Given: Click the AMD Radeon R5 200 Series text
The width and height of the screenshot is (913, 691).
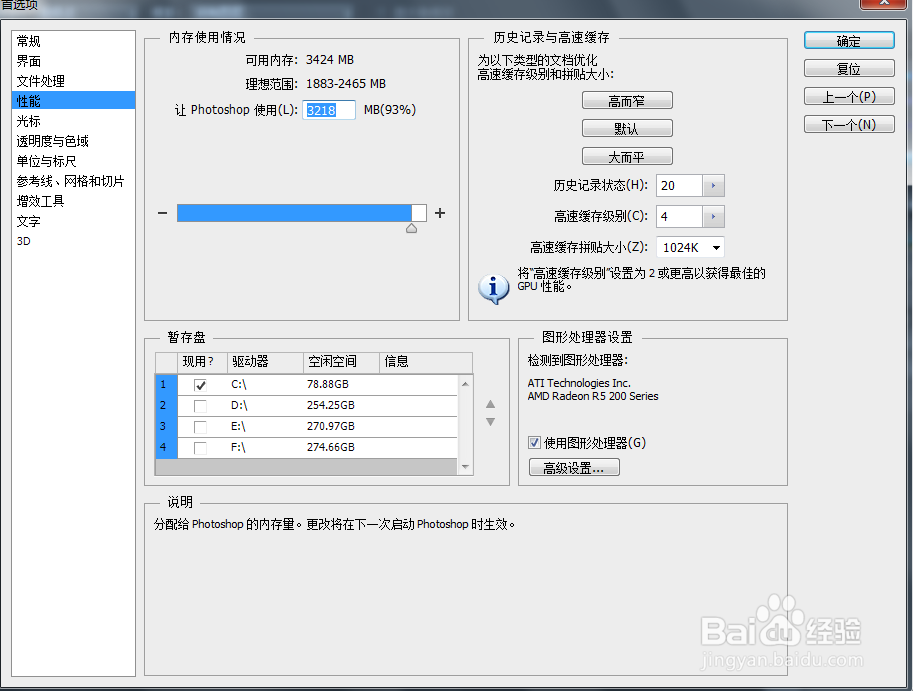Looking at the screenshot, I should click(x=593, y=396).
